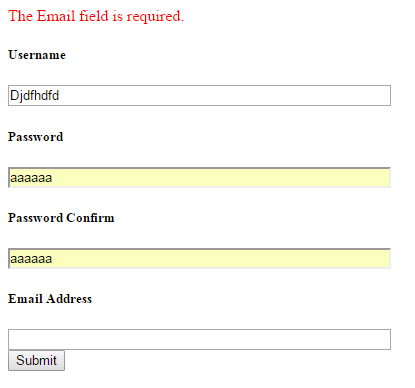The width and height of the screenshot is (415, 388).
Task: Click the aaaaaa text in Password Confirm field
Action: click(31, 259)
